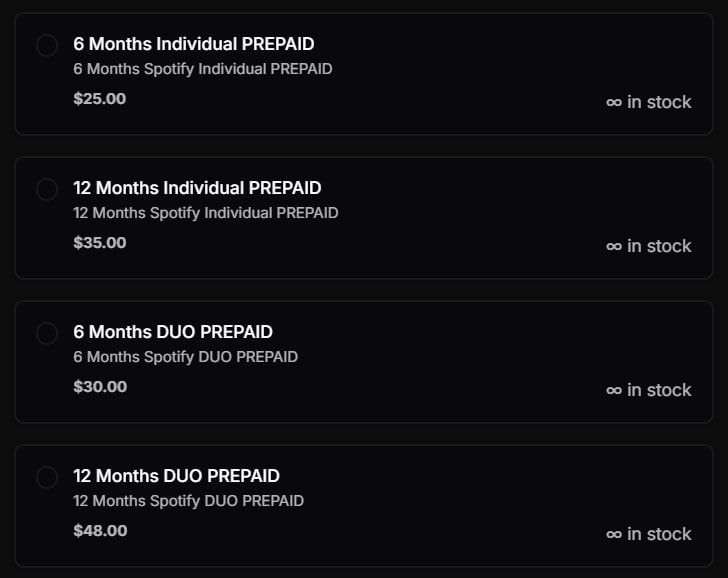This screenshot has width=728, height=578.
Task: Click the $25.00 price label
Action: (100, 99)
